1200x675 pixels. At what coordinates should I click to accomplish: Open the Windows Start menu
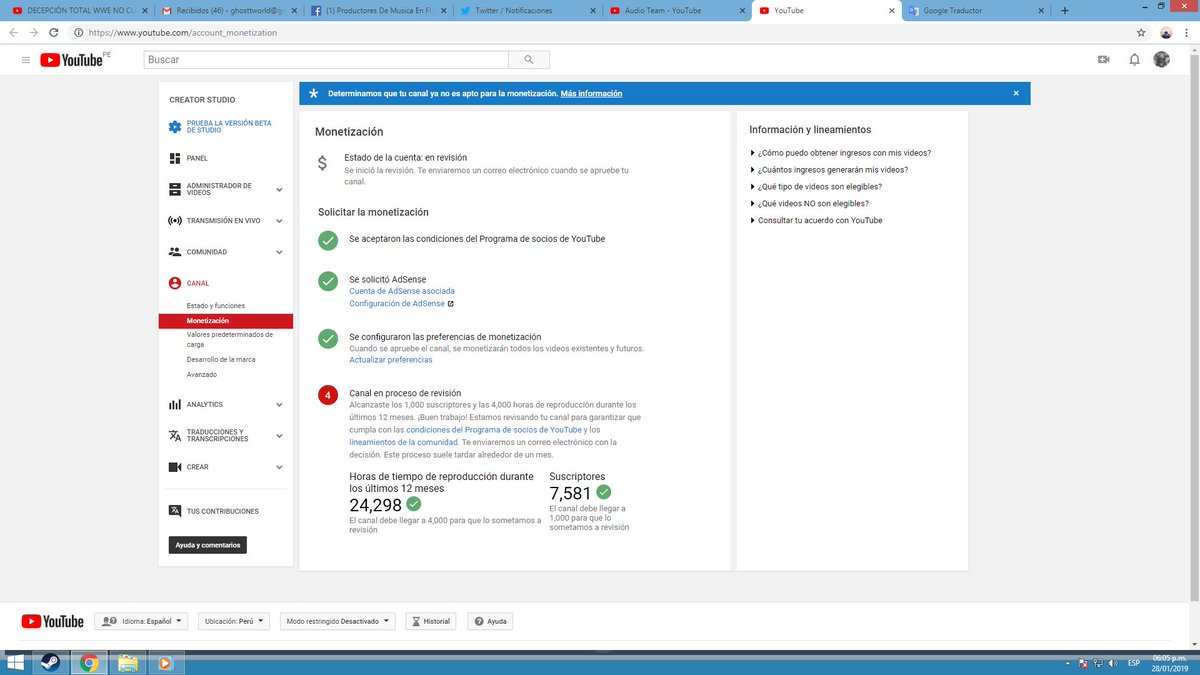(x=14, y=662)
